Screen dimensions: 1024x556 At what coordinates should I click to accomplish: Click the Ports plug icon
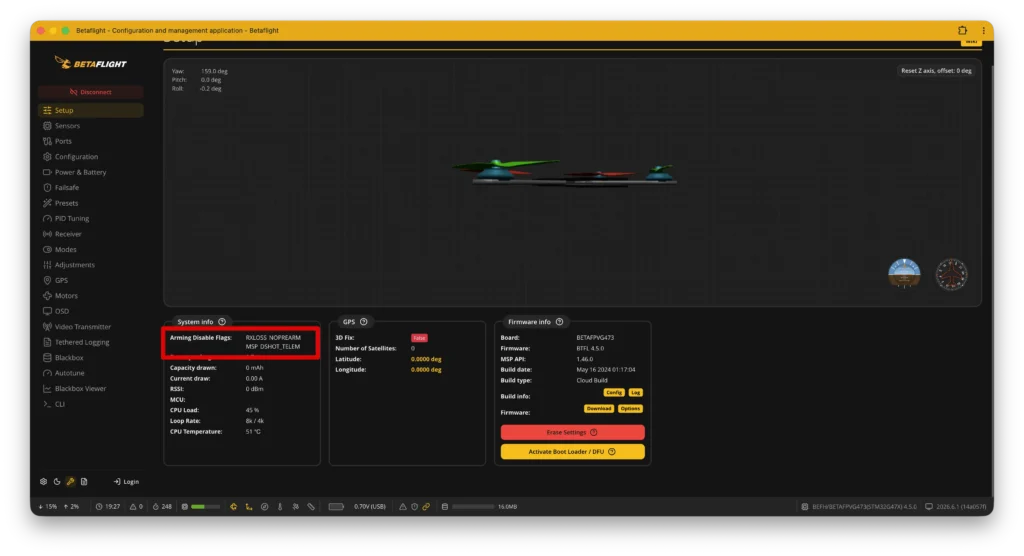[x=47, y=141]
